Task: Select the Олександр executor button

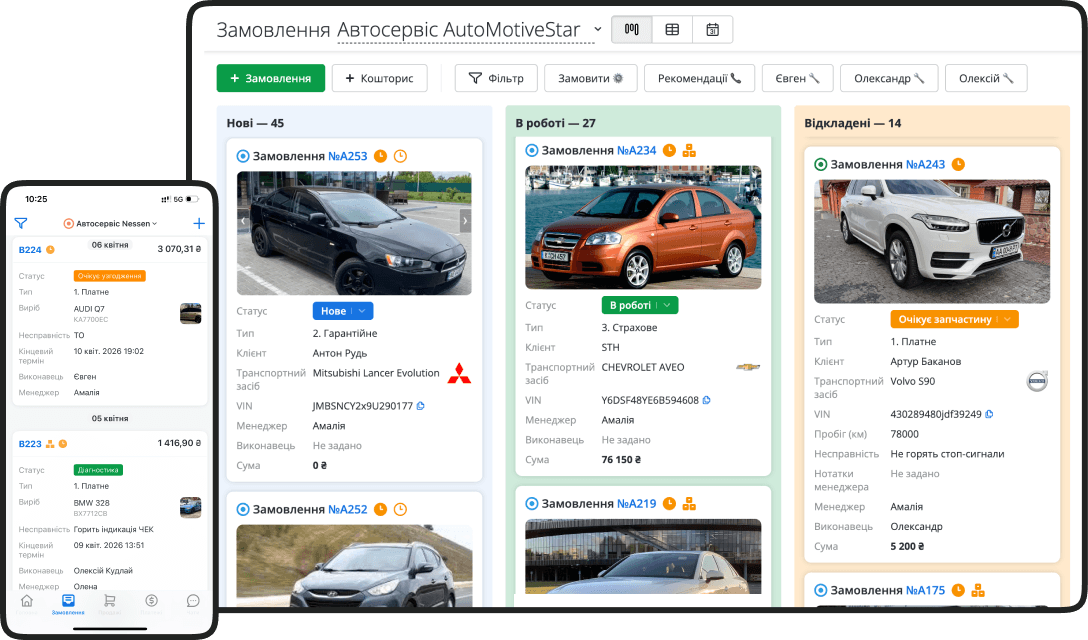Action: (889, 78)
